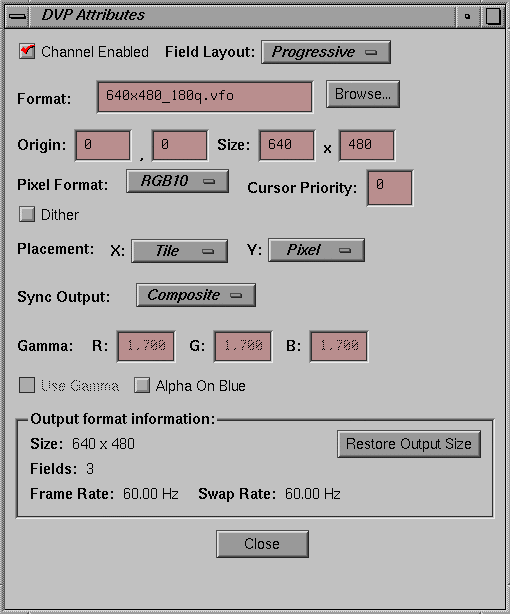Open the Pixel Format RGB10 dropdown
Image resolution: width=510 pixels, height=614 pixels.
coord(177,181)
